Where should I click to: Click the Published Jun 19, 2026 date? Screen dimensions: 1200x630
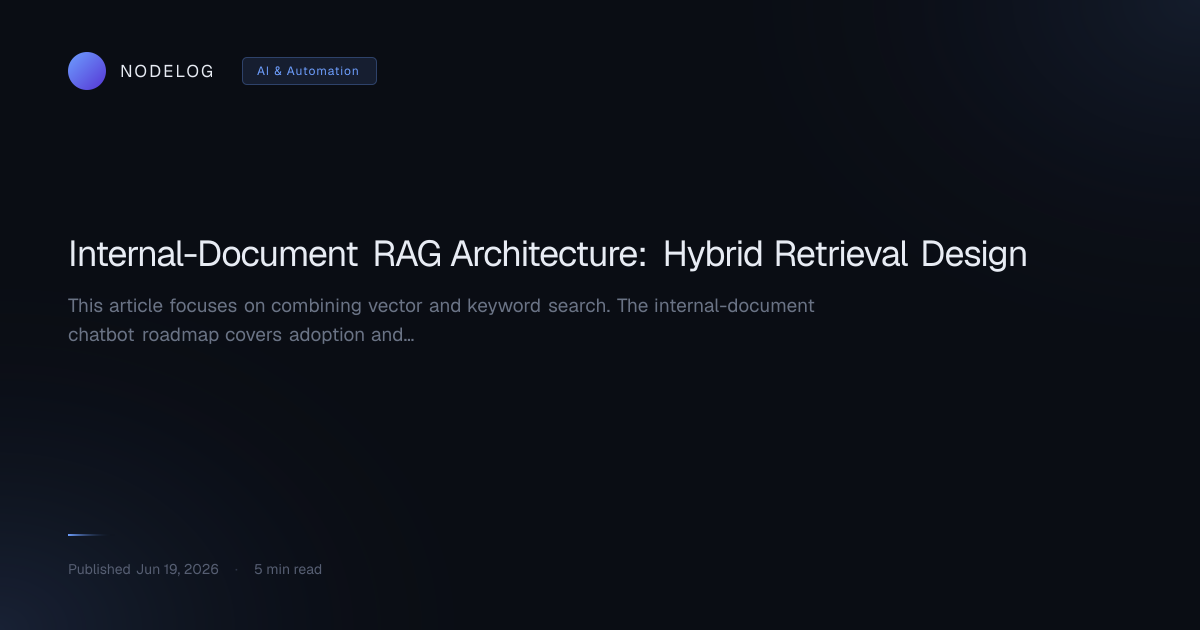coord(143,569)
